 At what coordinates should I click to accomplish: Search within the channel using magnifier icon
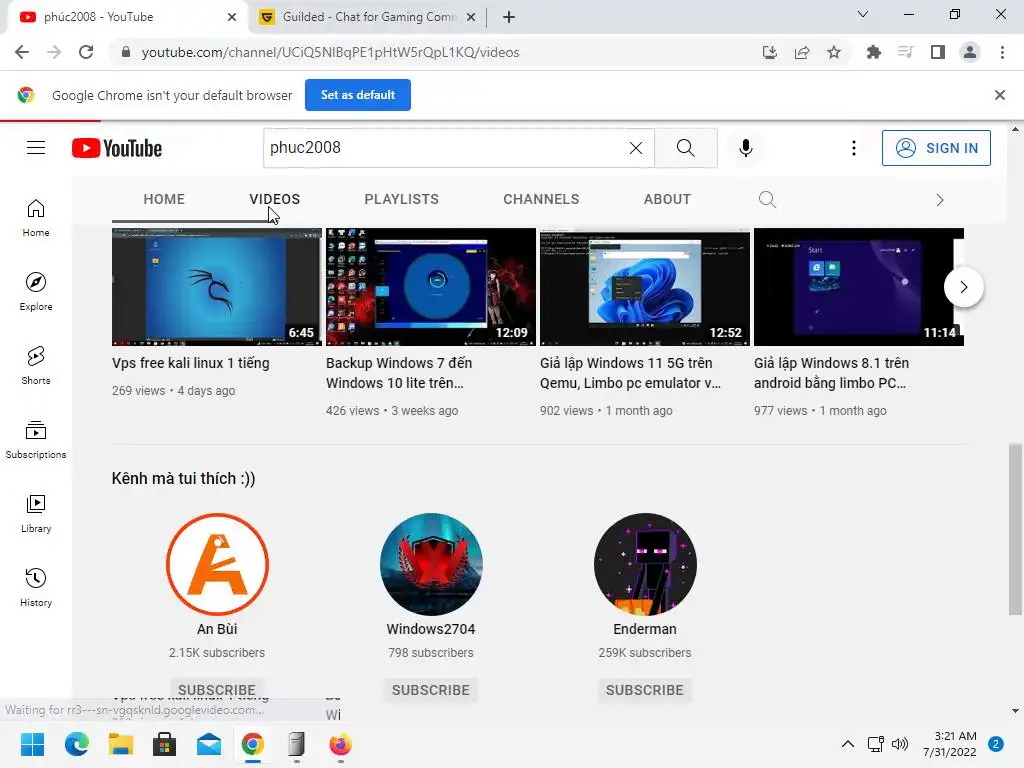pos(767,199)
